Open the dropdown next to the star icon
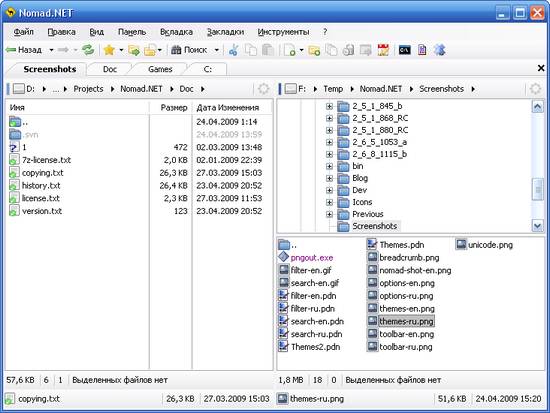 click(121, 50)
